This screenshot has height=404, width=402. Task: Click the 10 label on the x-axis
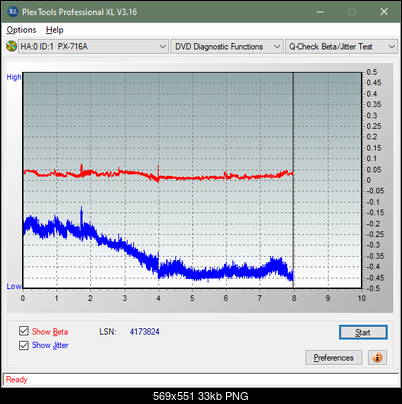click(362, 298)
